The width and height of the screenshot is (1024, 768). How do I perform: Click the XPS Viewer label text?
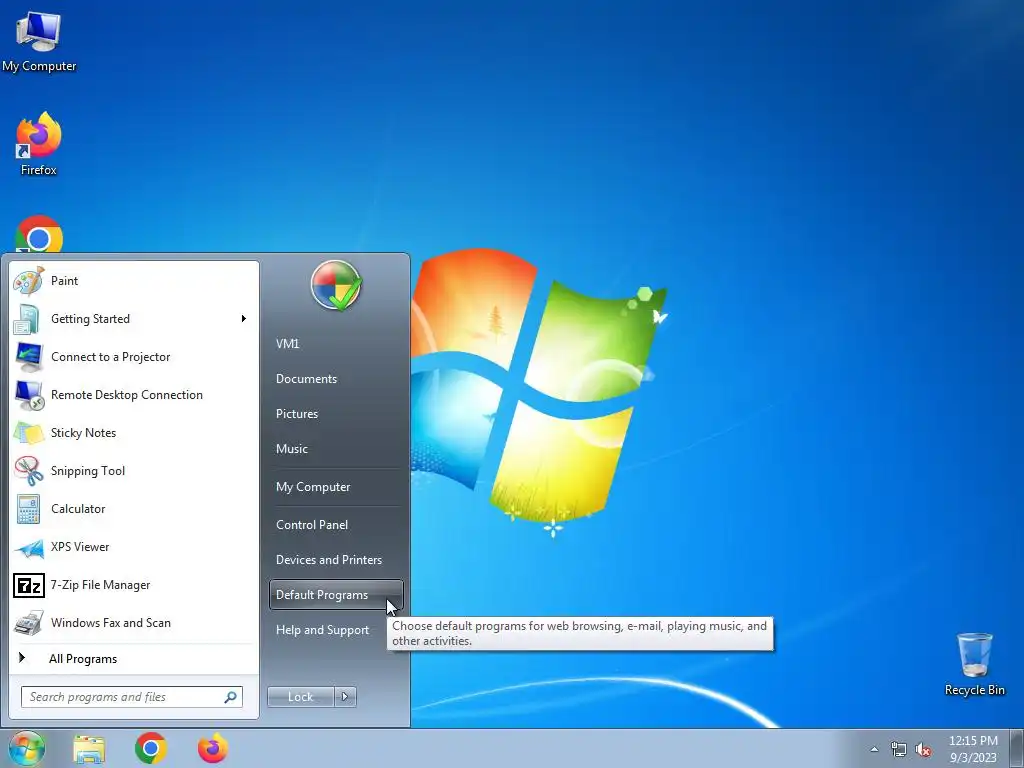tap(80, 547)
